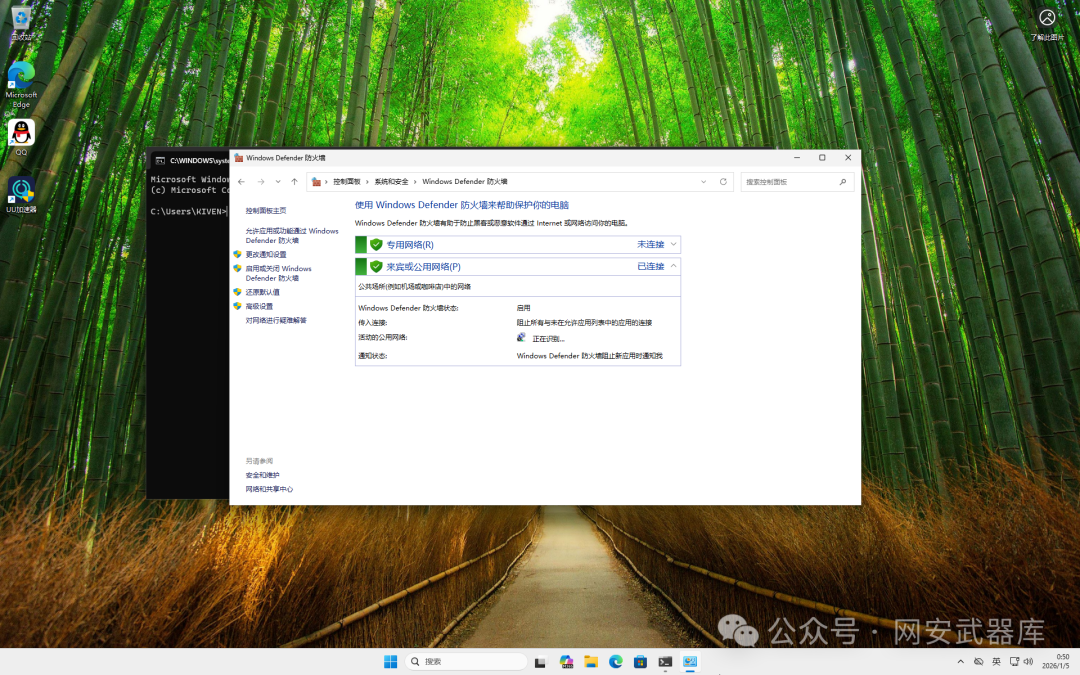Click the 阻止所有与未在允许应用列表中的应用的连接 text
The height and width of the screenshot is (675, 1080).
(x=584, y=322)
